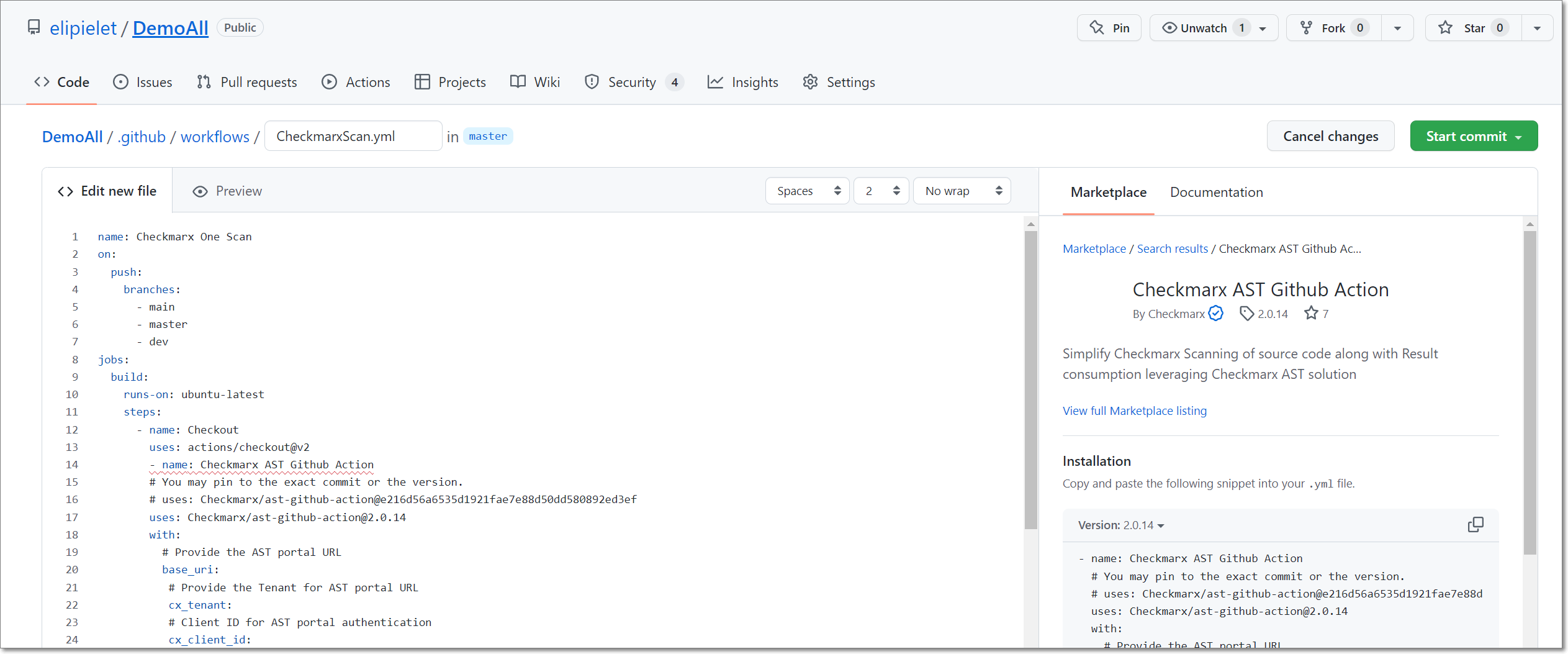Select the Marketplace side panel tab

[x=1108, y=192]
